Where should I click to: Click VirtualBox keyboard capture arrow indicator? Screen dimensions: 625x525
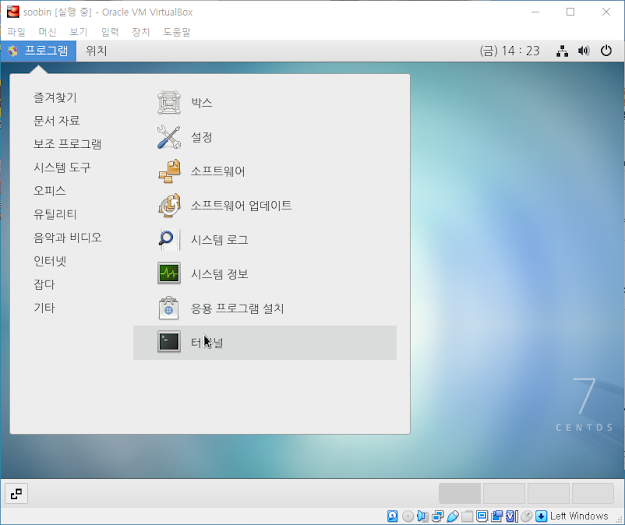tap(541, 516)
